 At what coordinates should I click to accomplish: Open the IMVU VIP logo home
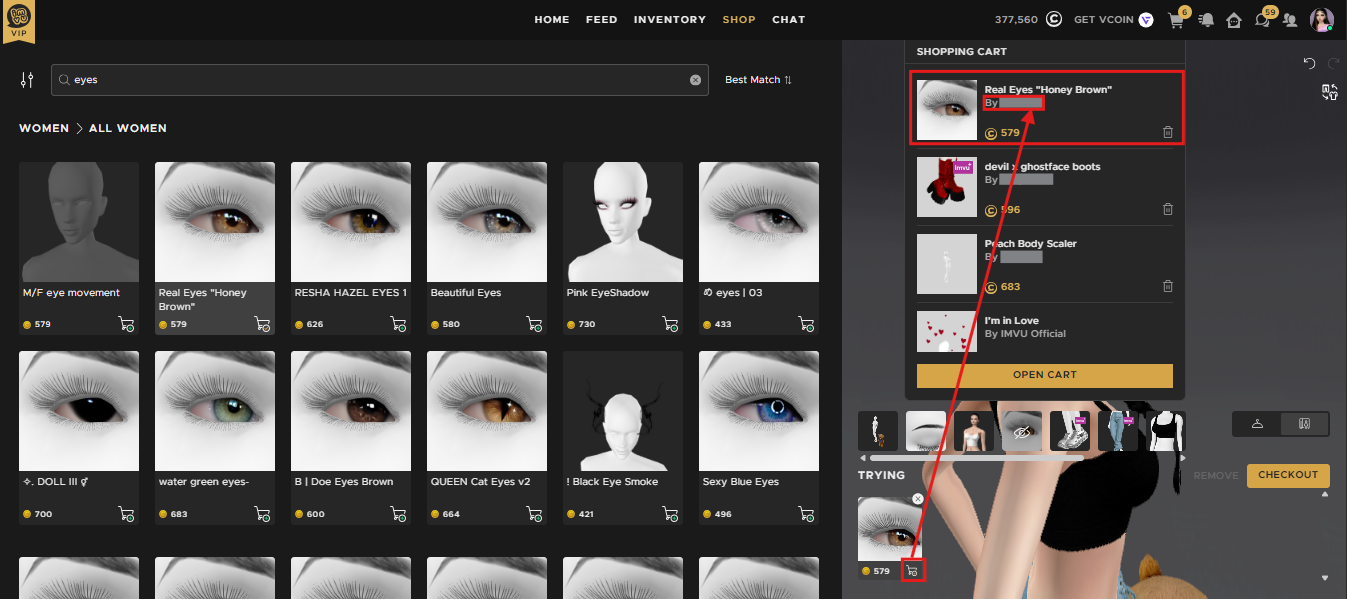pyautogui.click(x=19, y=21)
